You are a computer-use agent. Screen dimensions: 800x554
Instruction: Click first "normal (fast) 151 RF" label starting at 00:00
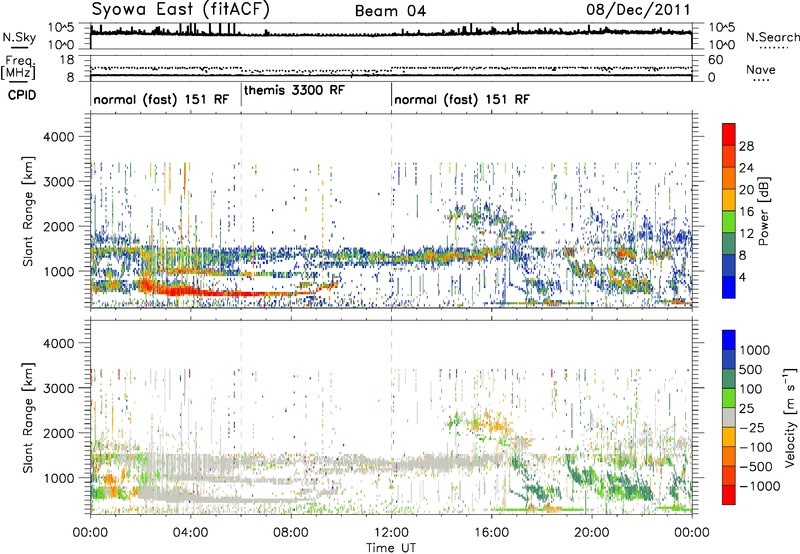coord(161,99)
